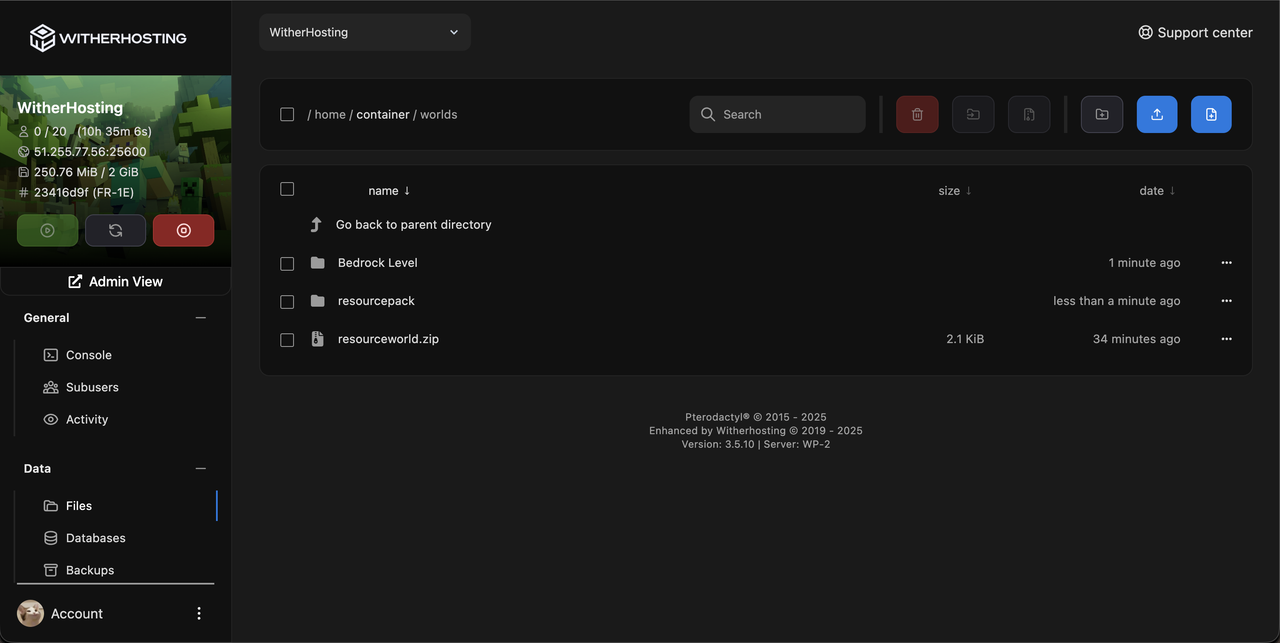This screenshot has width=1280, height=643.
Task: Click the server ID 23416d9f (FR-1E)
Action: (x=84, y=192)
